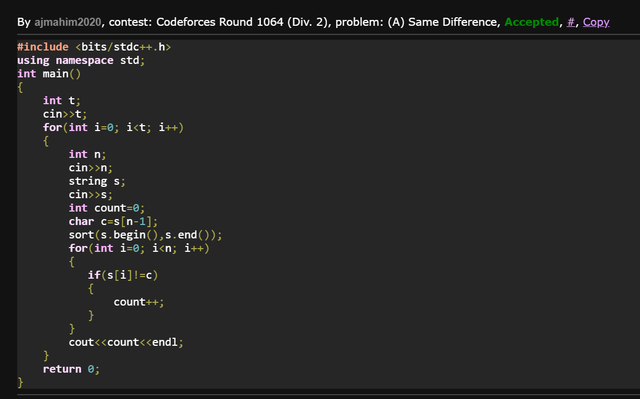Click the green Accepted verdict text

531,22
